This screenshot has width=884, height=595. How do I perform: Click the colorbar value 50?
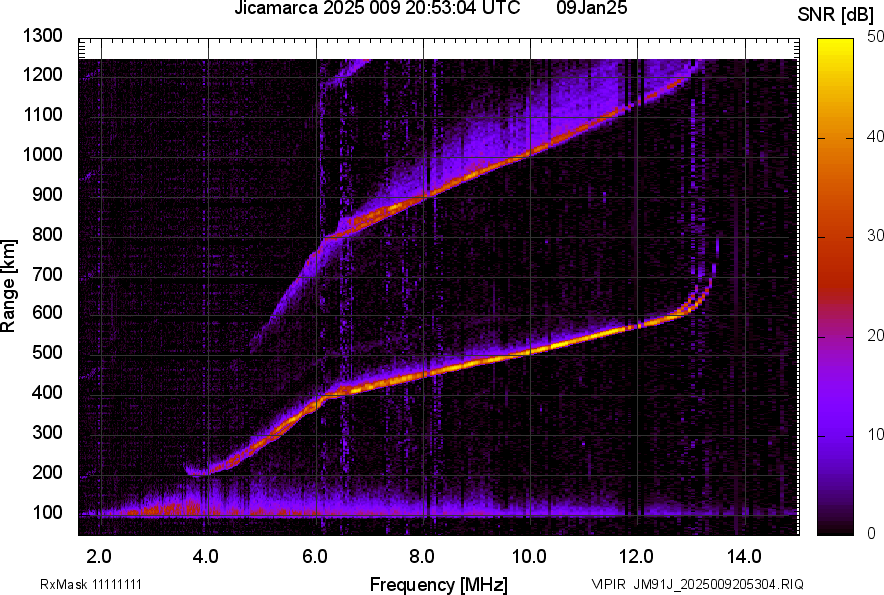(875, 37)
